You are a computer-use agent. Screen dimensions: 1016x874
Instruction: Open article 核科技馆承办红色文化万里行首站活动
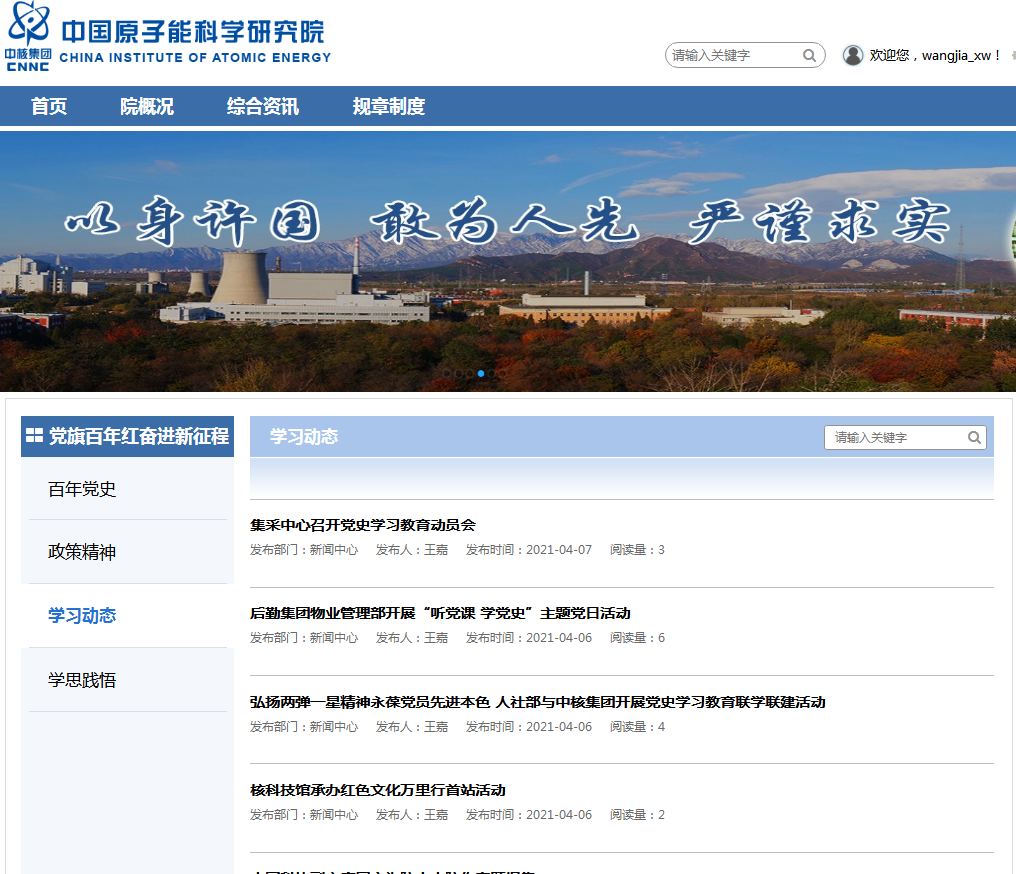pos(378,790)
